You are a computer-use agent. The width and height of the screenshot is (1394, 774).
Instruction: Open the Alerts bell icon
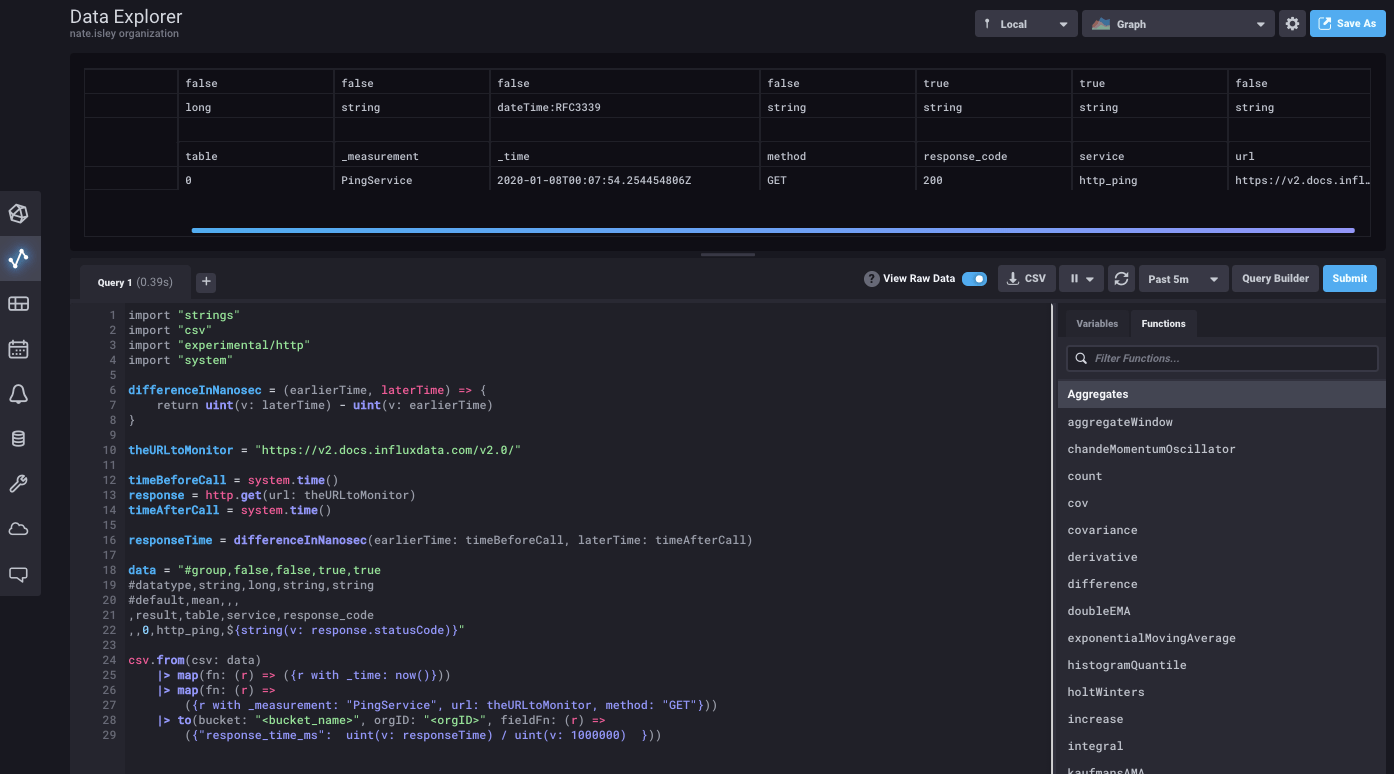[20, 394]
